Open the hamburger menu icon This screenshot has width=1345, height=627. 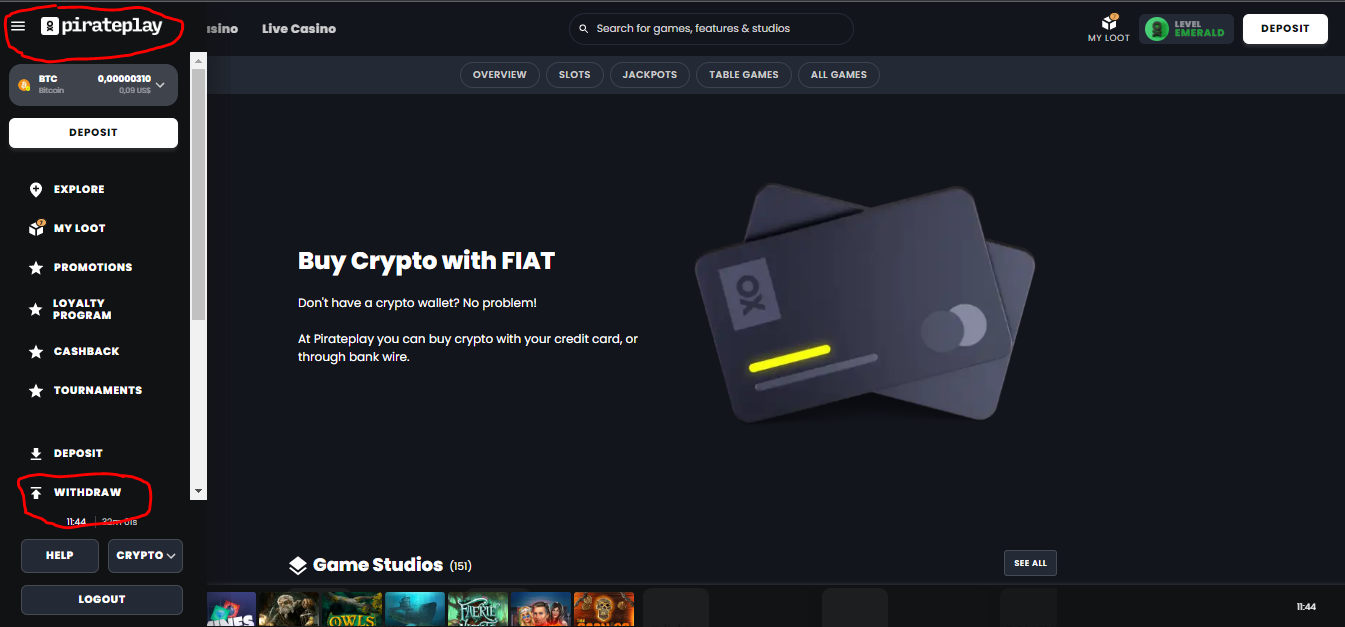pyautogui.click(x=18, y=26)
